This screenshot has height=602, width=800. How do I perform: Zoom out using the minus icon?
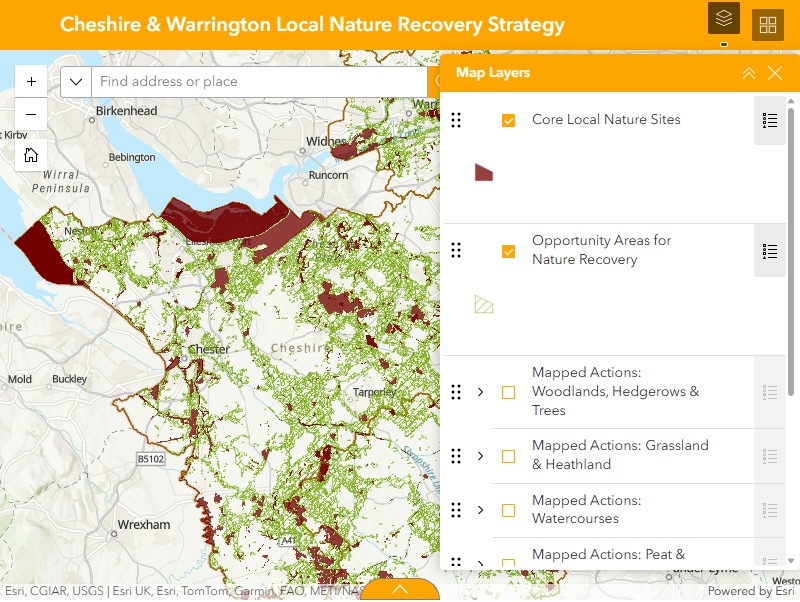pyautogui.click(x=31, y=115)
